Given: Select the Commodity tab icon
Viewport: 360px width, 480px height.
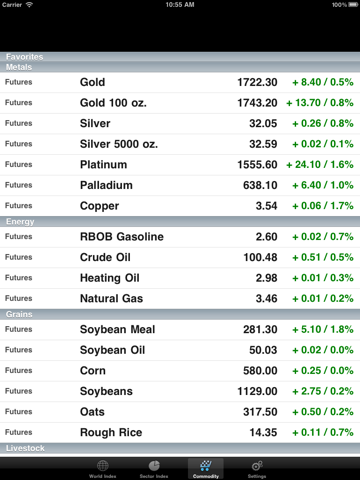Looking at the screenshot, I should pyautogui.click(x=206, y=465).
